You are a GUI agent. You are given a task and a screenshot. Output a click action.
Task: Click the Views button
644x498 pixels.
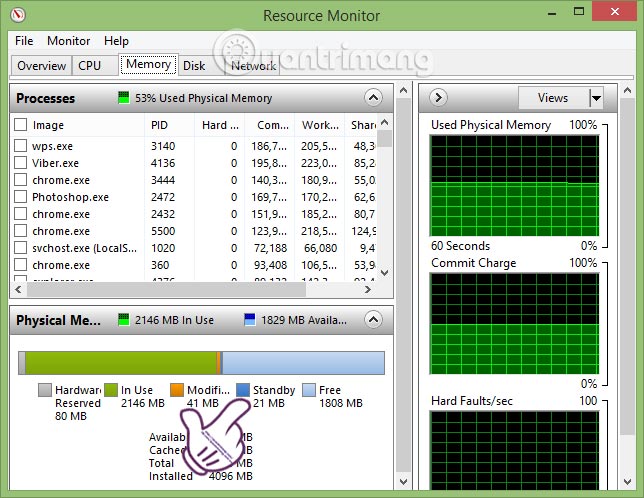pyautogui.click(x=552, y=98)
